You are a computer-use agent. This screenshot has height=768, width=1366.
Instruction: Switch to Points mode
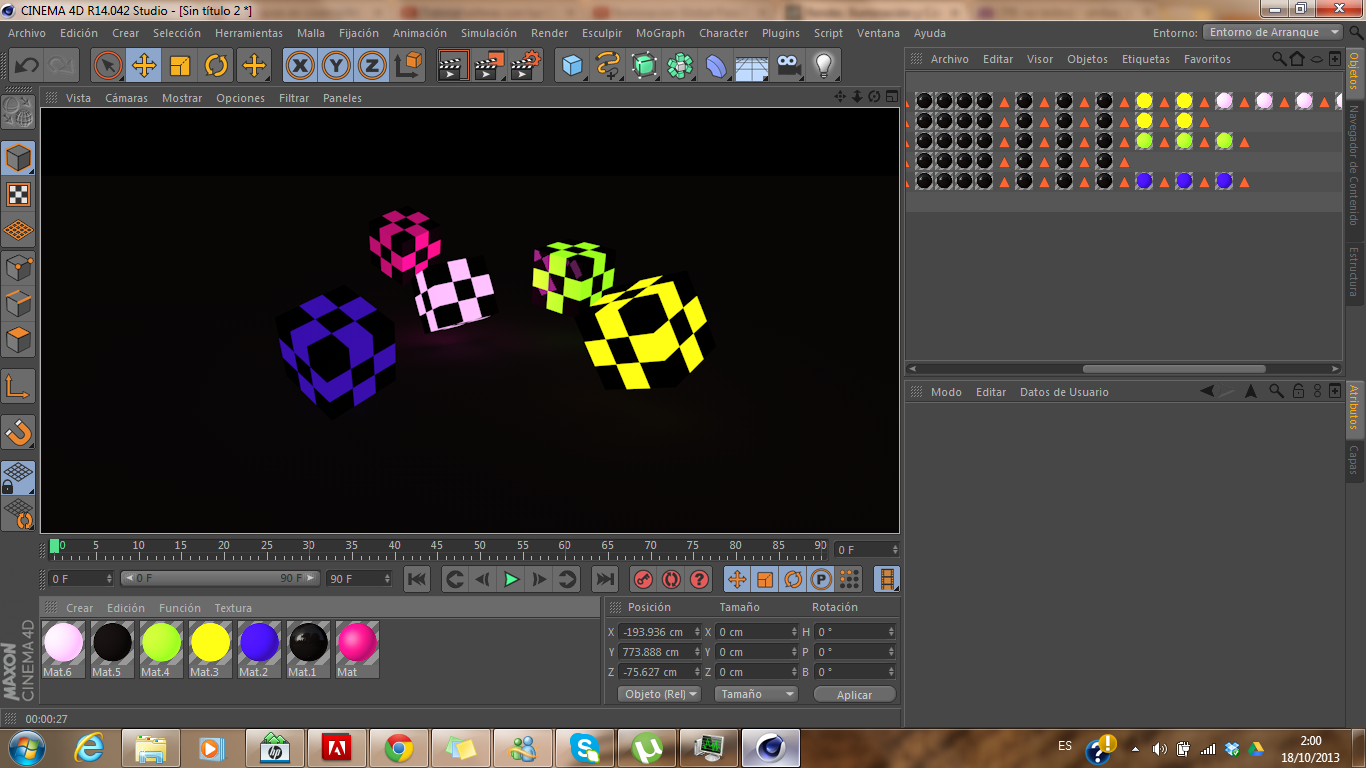[18, 267]
